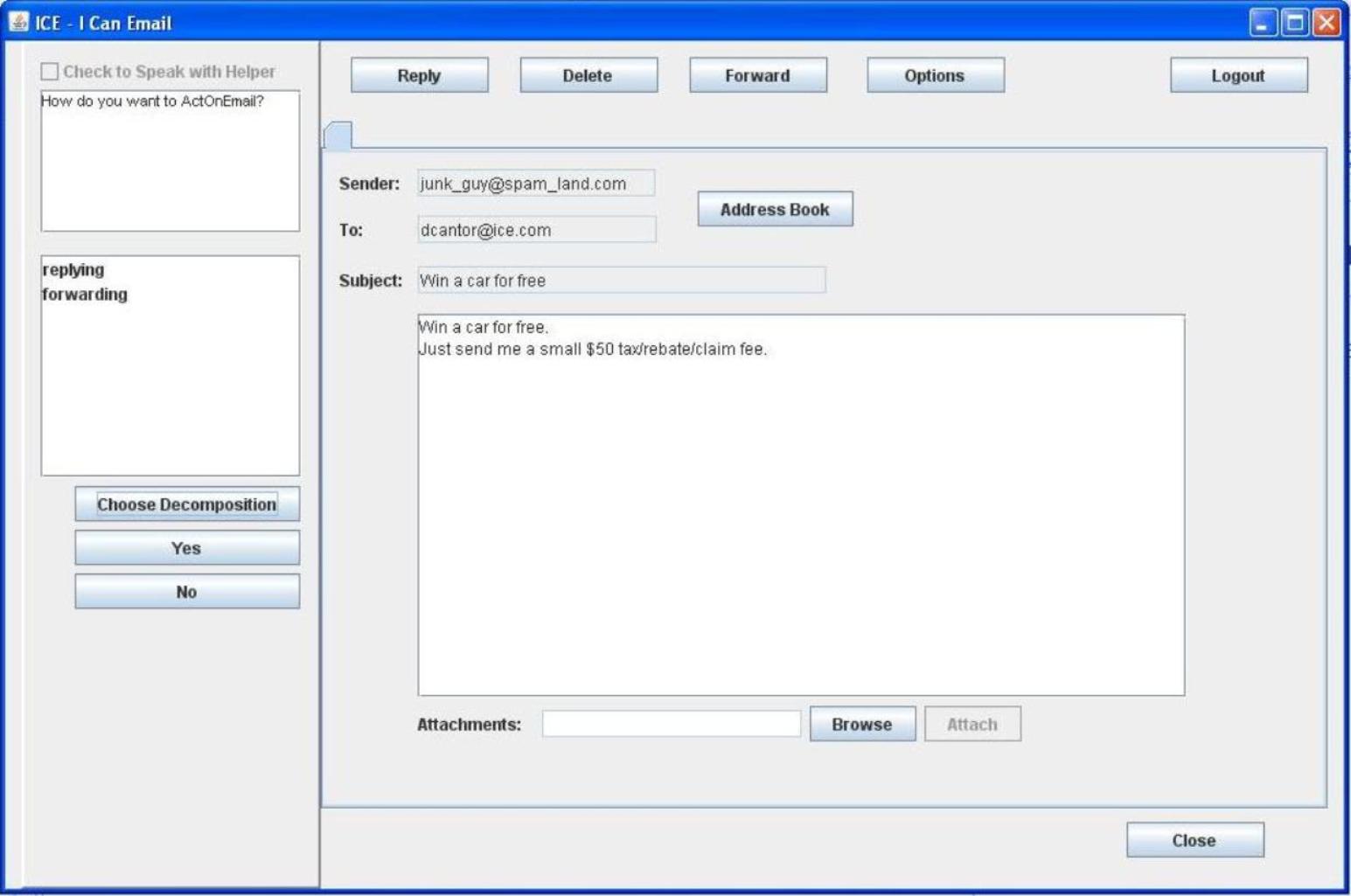This screenshot has width=1351, height=896.
Task: Browse for an attachment file
Action: [x=861, y=724]
